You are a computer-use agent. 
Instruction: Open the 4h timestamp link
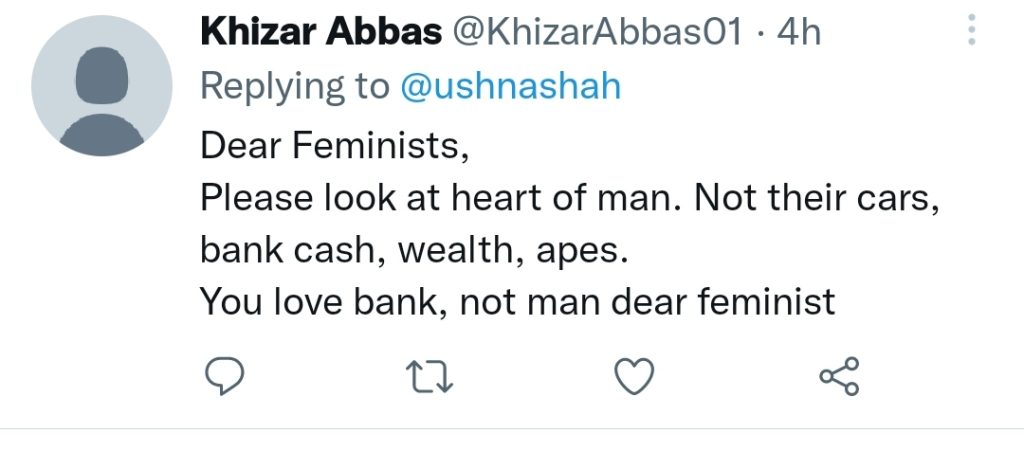[798, 31]
